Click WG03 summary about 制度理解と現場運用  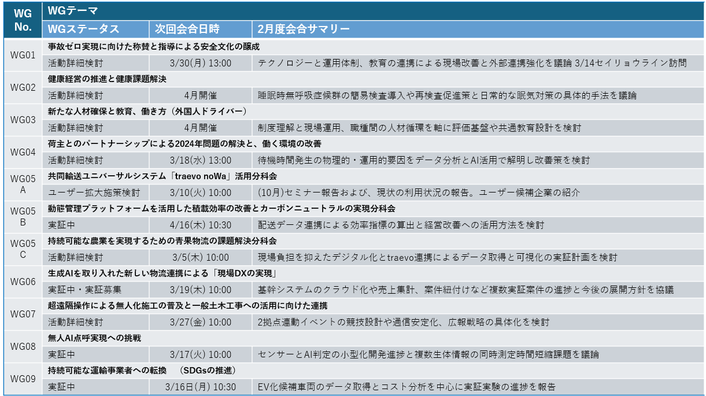tap(419, 128)
